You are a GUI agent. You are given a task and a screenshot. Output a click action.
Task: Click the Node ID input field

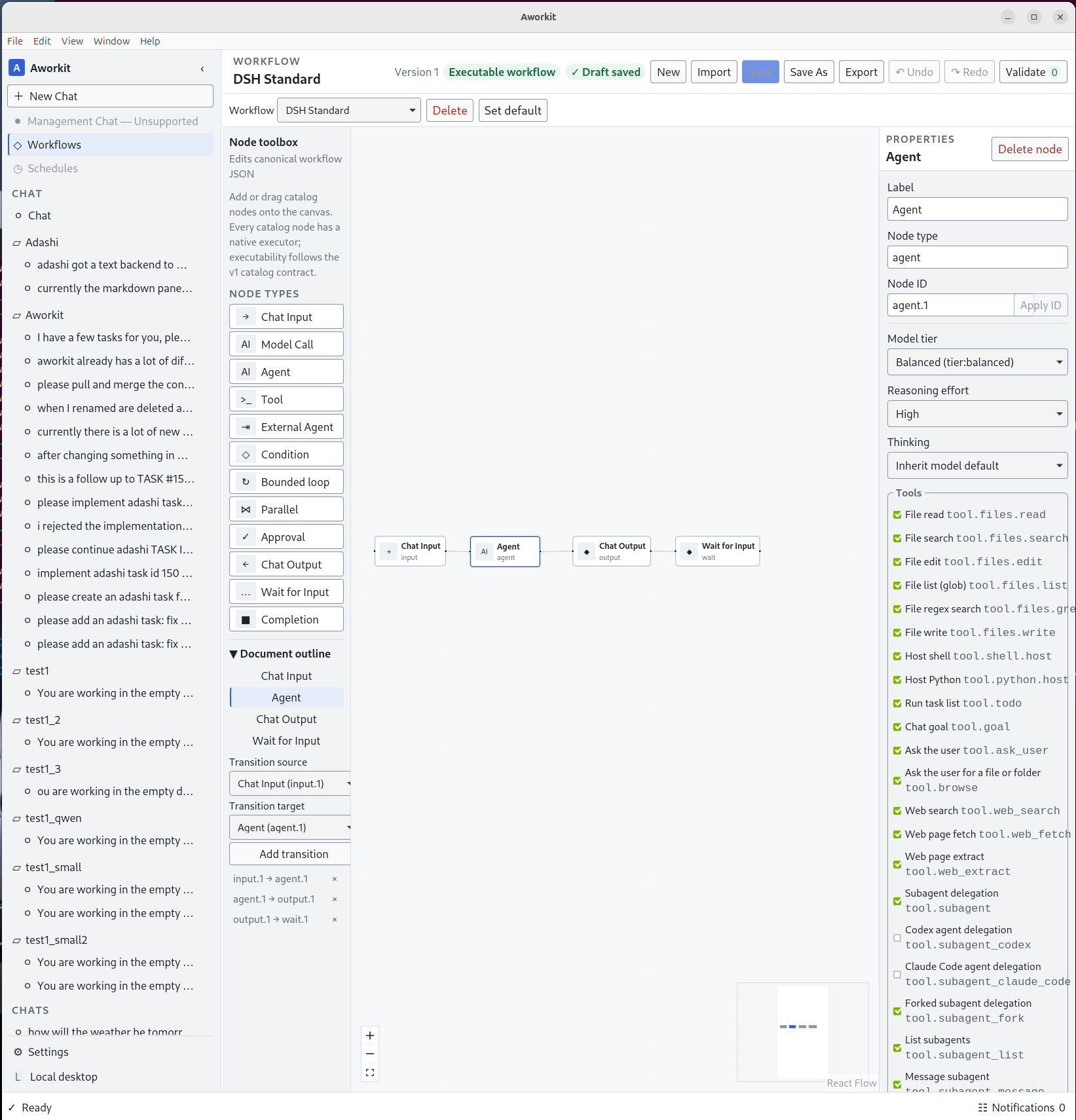point(950,305)
